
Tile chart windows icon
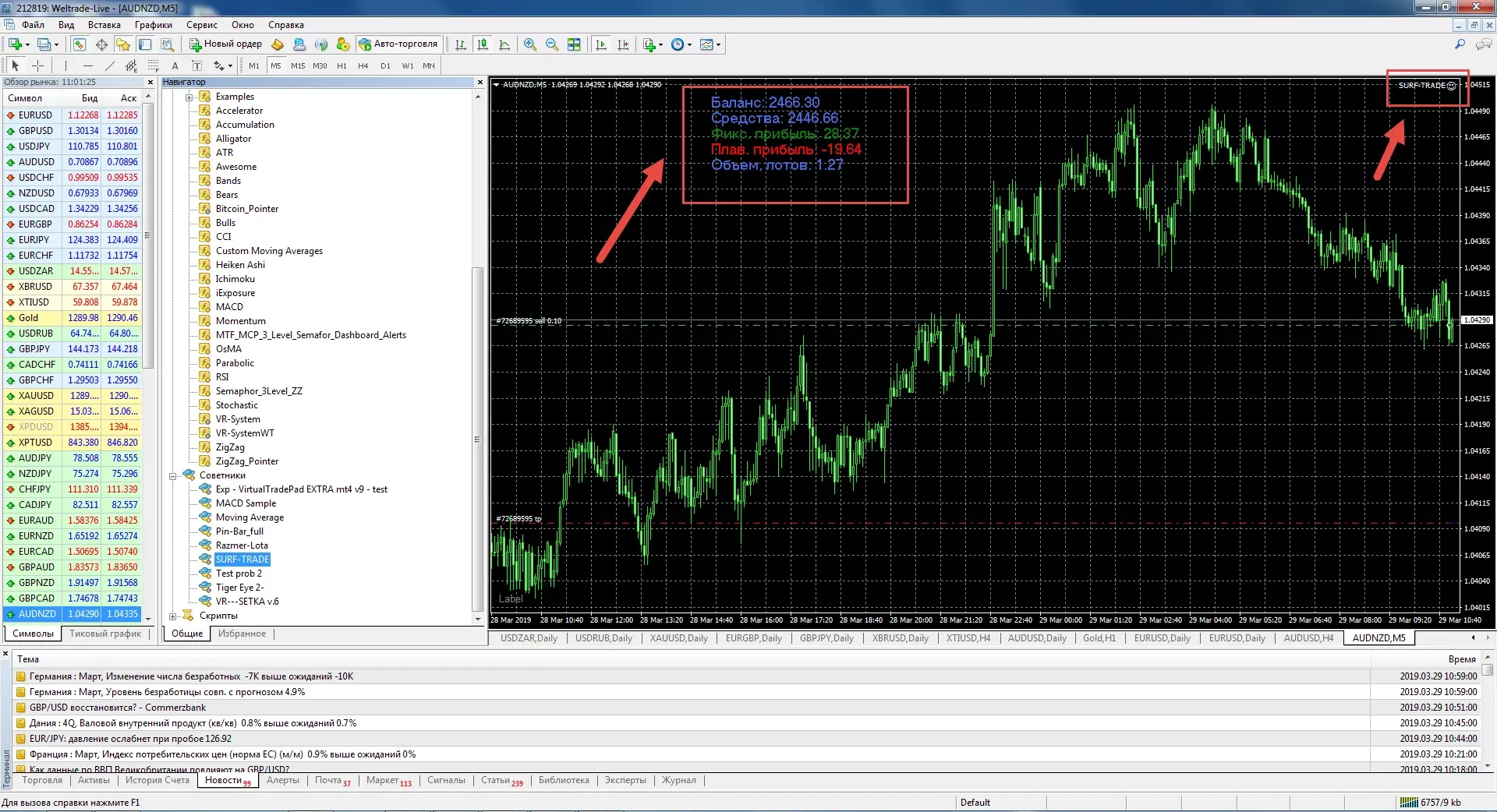point(574,44)
